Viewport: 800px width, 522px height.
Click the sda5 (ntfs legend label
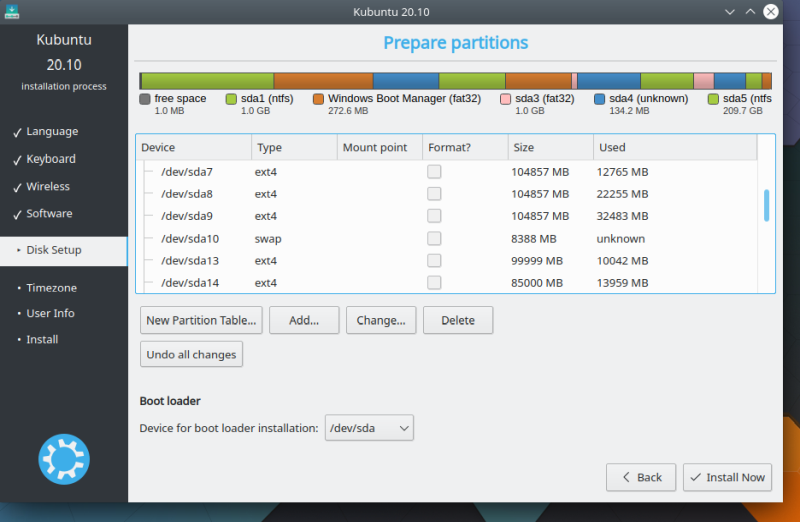coord(747,98)
